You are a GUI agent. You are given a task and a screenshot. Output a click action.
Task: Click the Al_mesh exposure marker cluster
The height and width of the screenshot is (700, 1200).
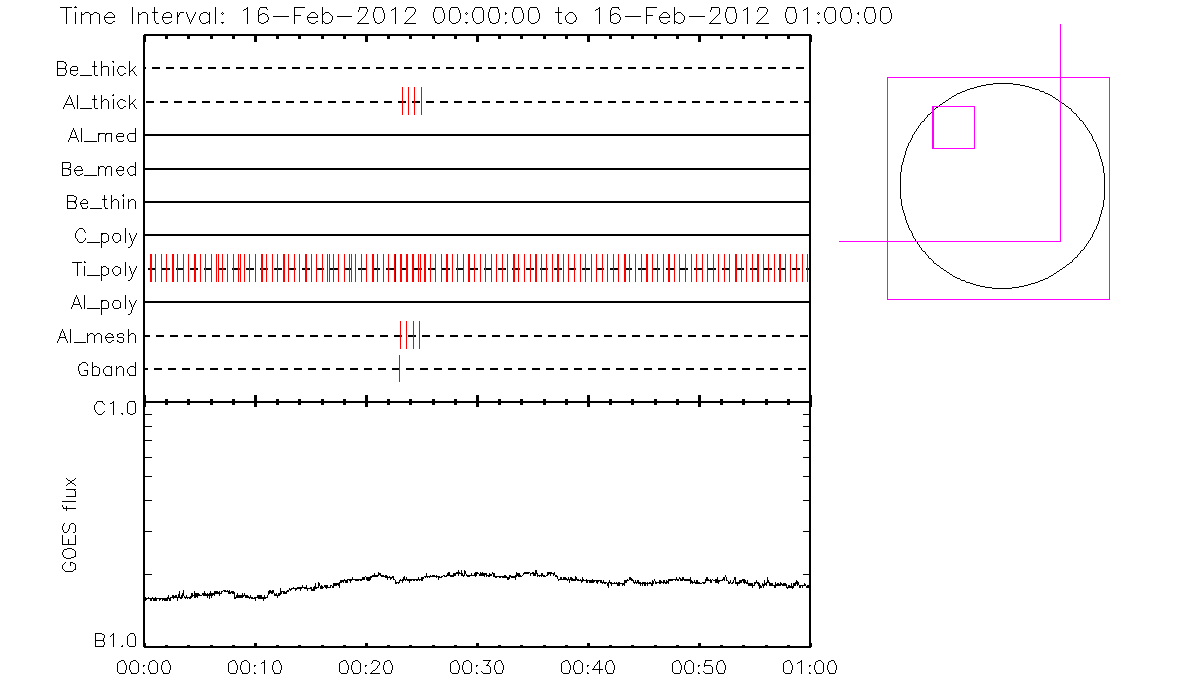tap(409, 336)
